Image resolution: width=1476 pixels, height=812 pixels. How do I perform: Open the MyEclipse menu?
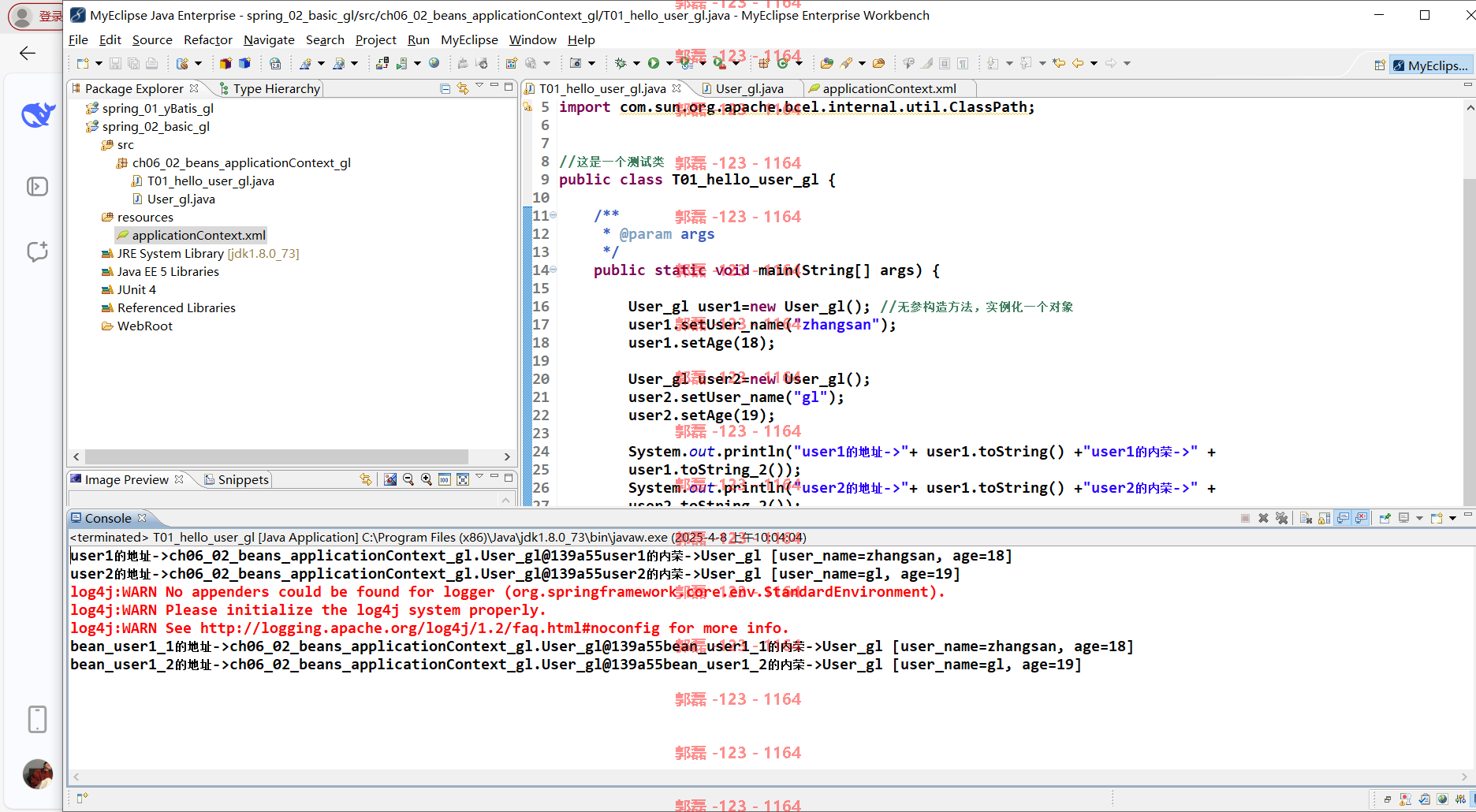[x=469, y=39]
